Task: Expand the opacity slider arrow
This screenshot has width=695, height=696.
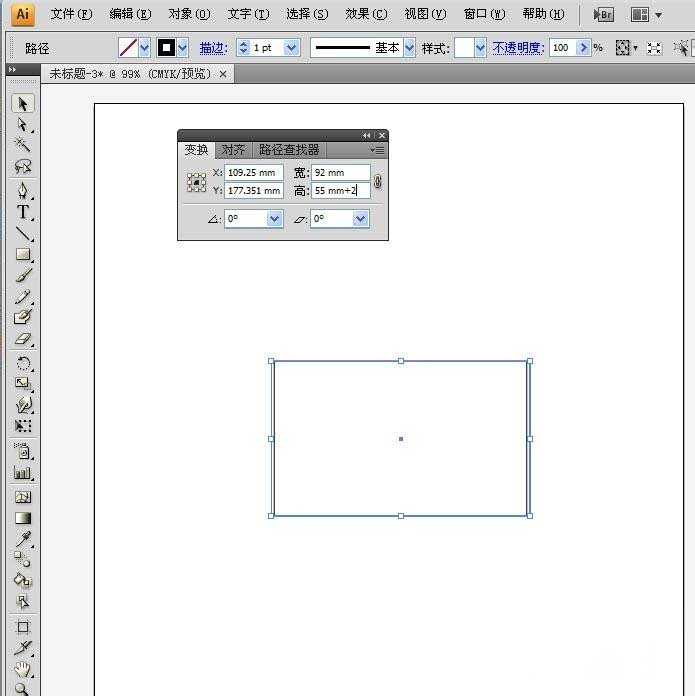Action: tap(583, 47)
